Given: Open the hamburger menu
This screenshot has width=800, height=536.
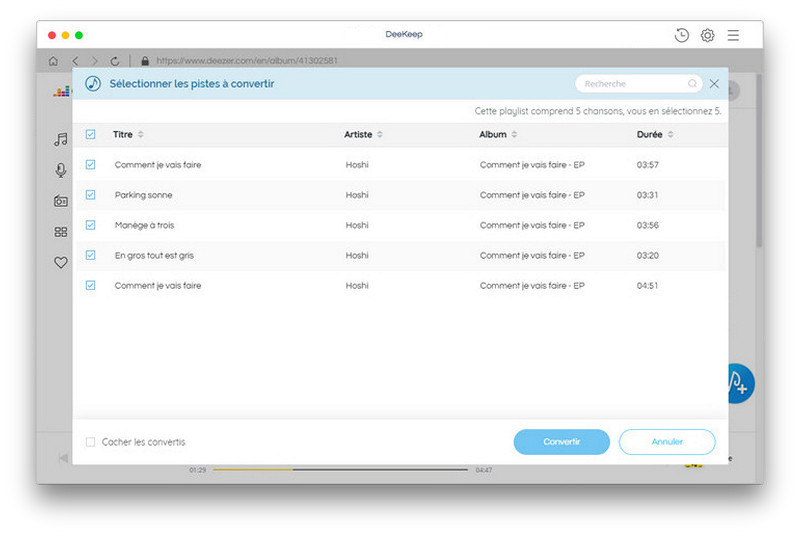Looking at the screenshot, I should click(x=733, y=35).
